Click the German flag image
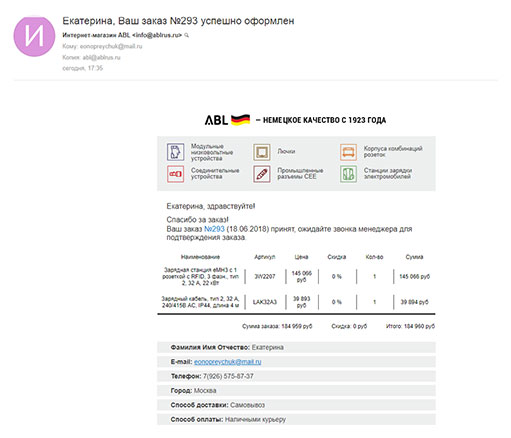The width and height of the screenshot is (511, 438). (240, 119)
